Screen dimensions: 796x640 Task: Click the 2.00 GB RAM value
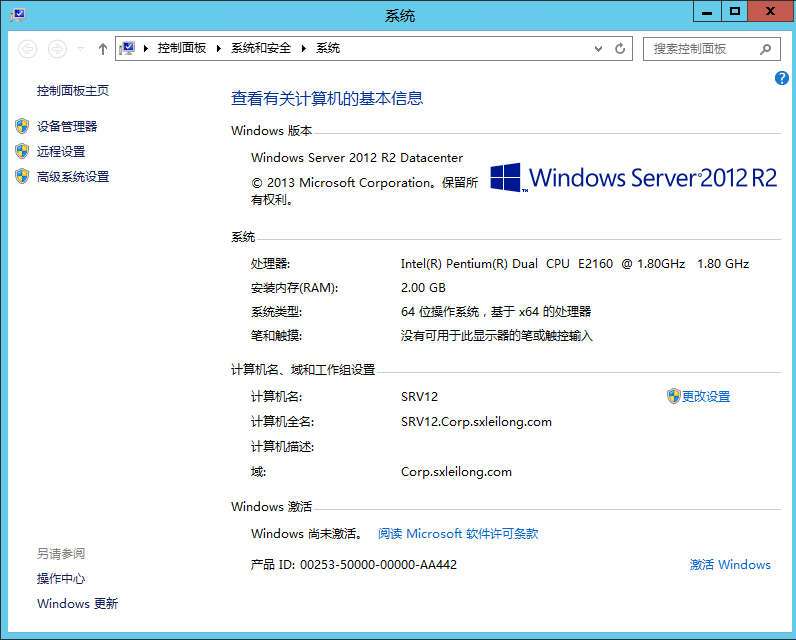(x=423, y=288)
